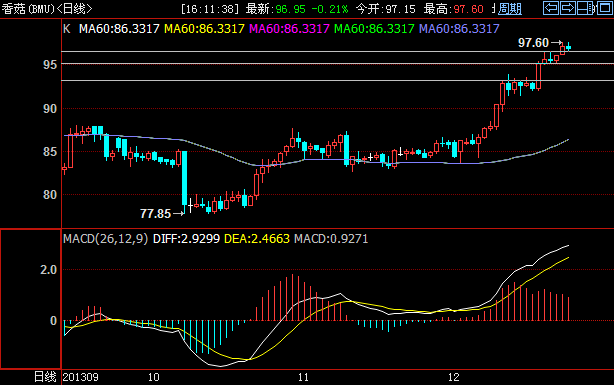Select the K indicator label

67,29
